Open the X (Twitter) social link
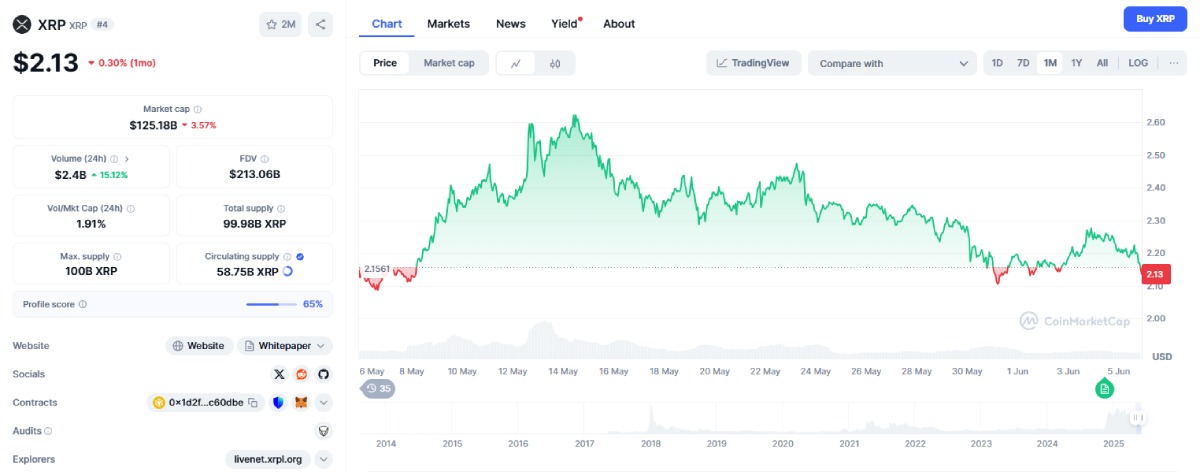This screenshot has width=1200, height=472. pyautogui.click(x=279, y=374)
